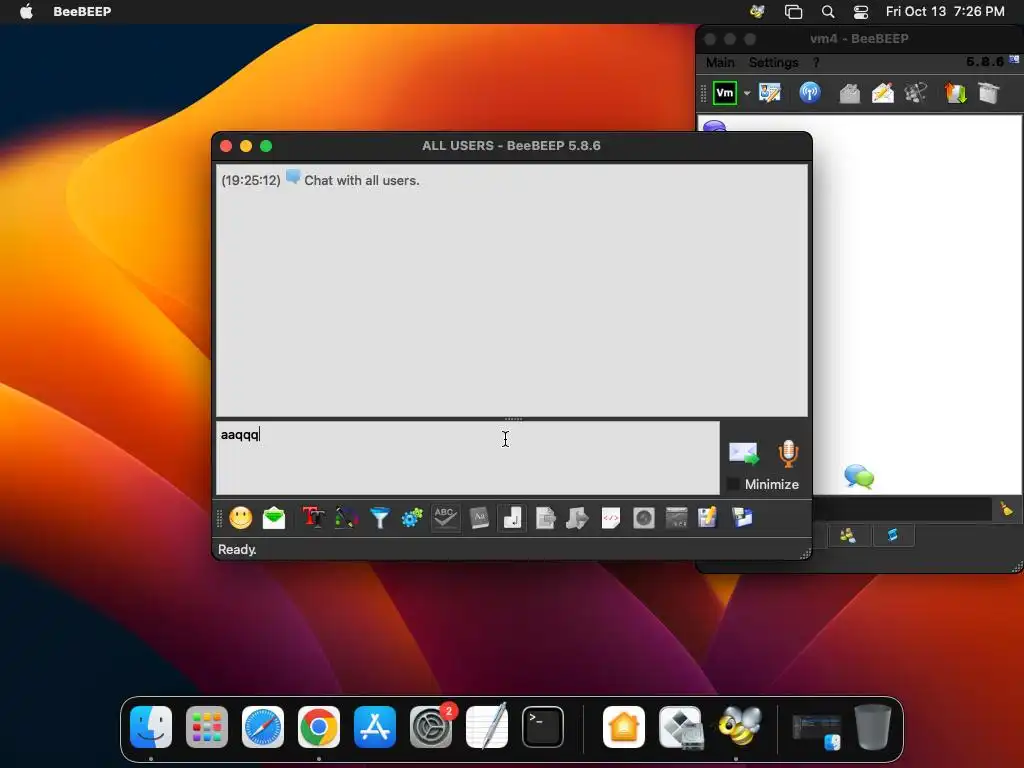Toggle the Aa dictionary word completer

479,518
